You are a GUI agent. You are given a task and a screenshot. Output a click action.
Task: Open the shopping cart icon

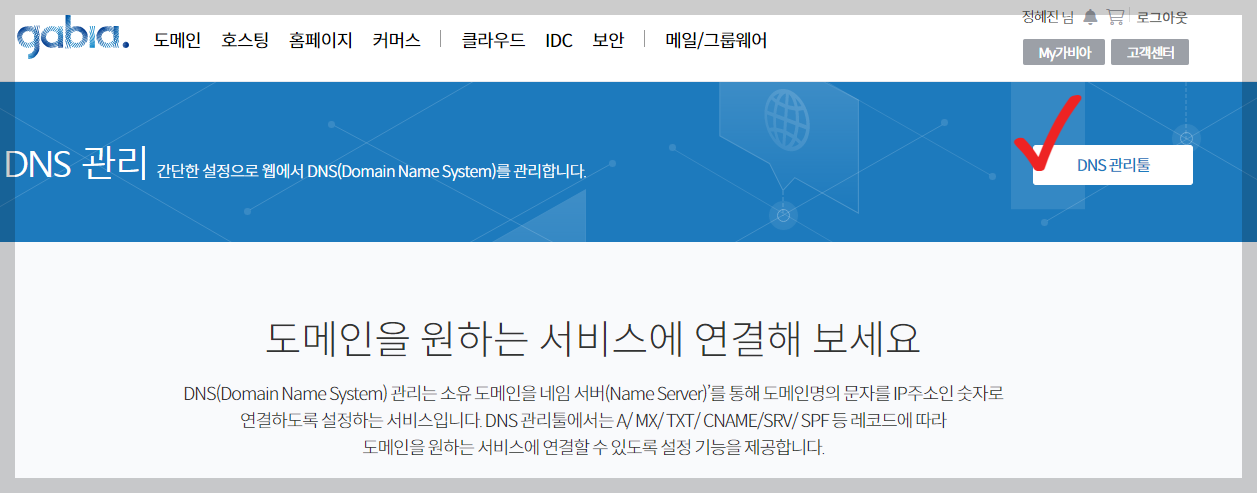coord(1116,17)
